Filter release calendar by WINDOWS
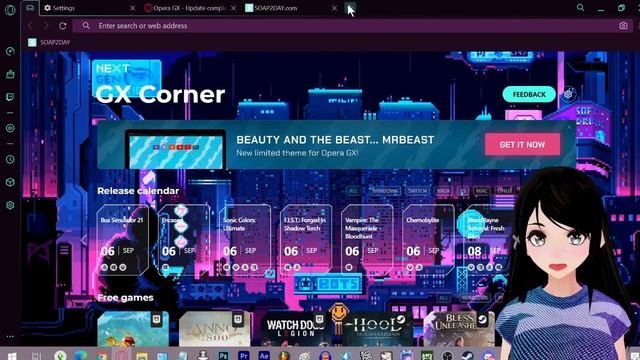Screen dimensions: 640x360 coord(384,191)
